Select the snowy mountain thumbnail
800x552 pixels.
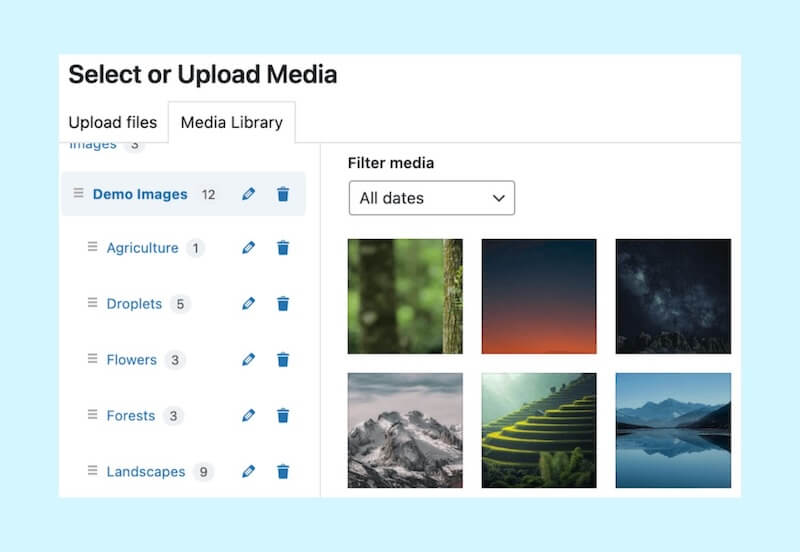(x=405, y=430)
